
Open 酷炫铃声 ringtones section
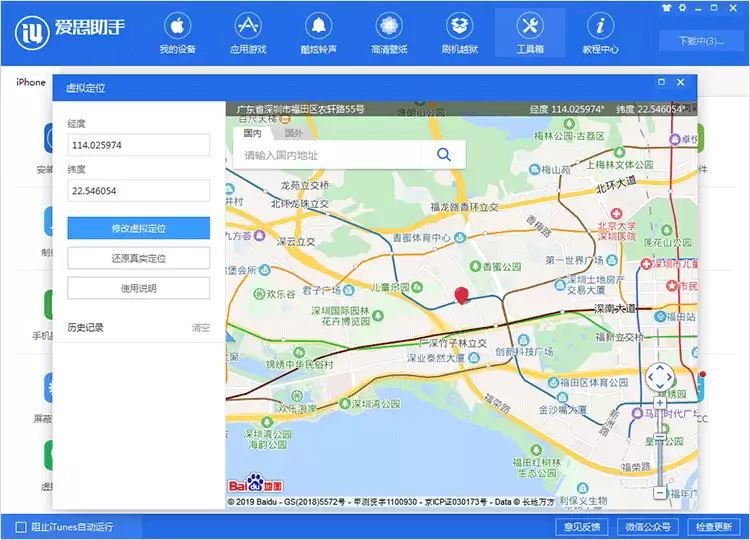coord(319,33)
